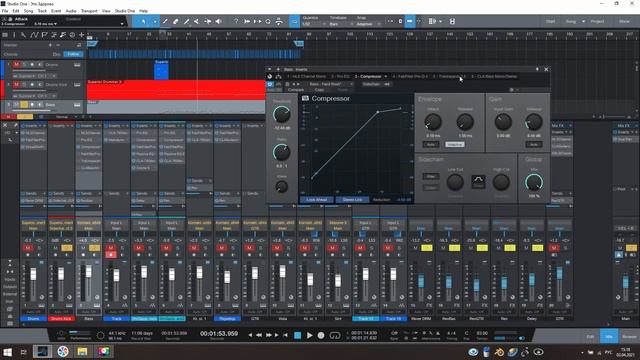This screenshot has height=360, width=640.
Task: Open the Audio menu
Action: point(71,11)
